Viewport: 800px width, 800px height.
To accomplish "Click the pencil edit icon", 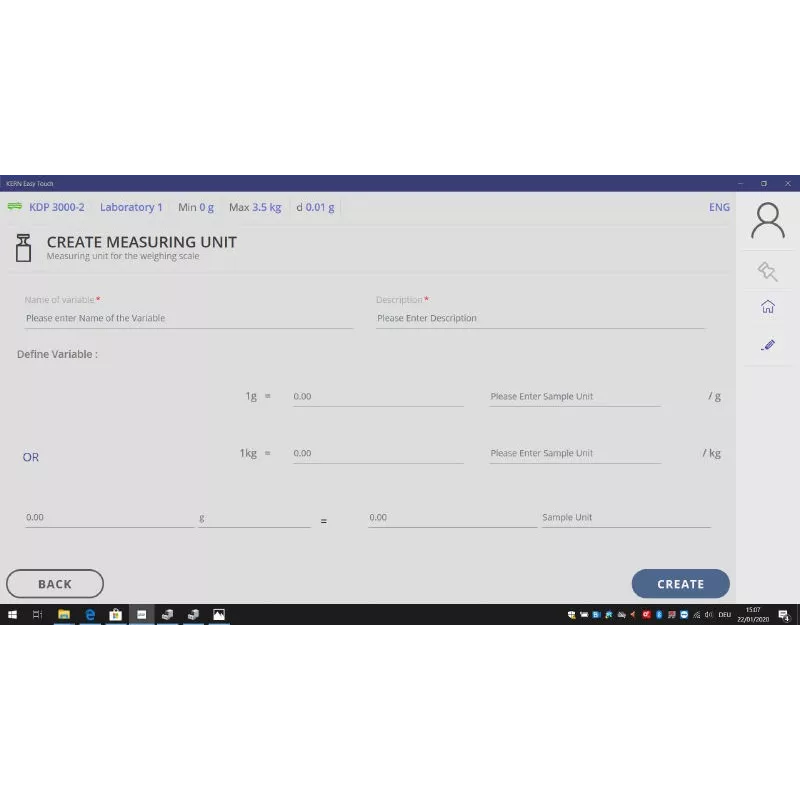I will (767, 345).
